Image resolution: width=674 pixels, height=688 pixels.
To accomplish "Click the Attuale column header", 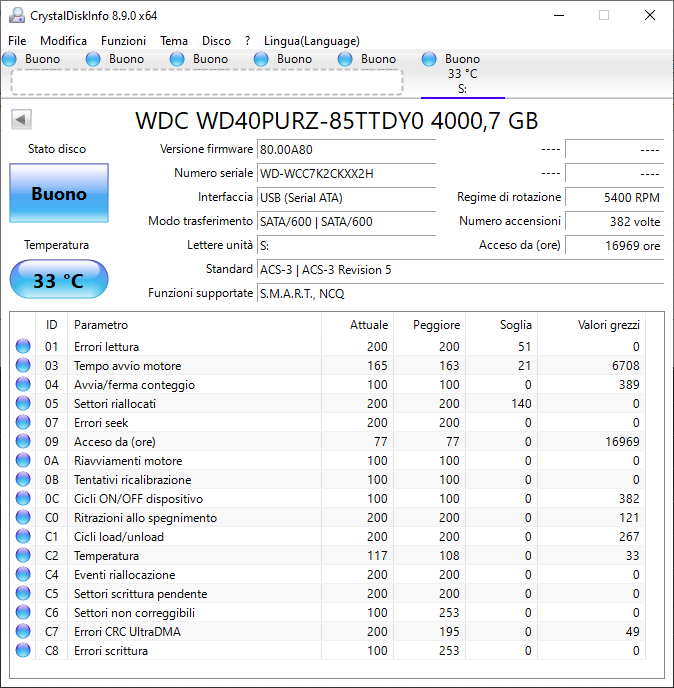I will pyautogui.click(x=358, y=325).
